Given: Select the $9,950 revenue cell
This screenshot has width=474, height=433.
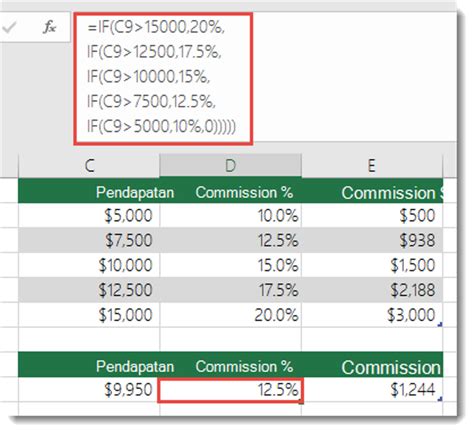Looking at the screenshot, I should click(89, 389).
